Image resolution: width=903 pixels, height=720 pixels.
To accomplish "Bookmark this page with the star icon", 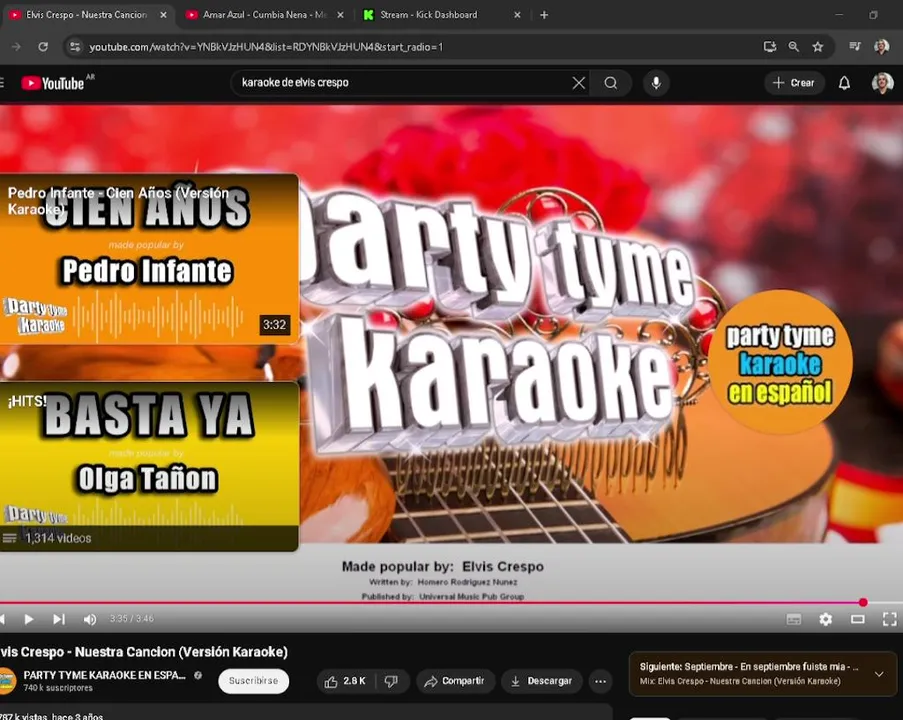I will (x=818, y=47).
